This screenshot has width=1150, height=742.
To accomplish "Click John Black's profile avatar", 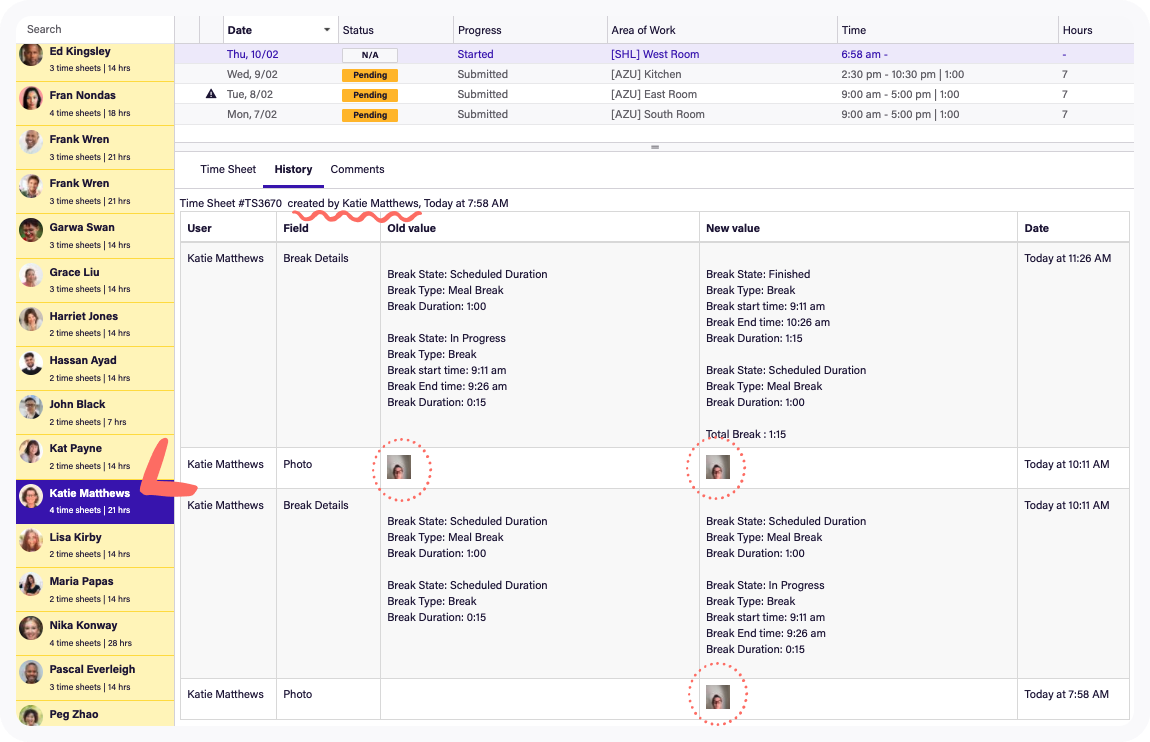I will [31, 407].
